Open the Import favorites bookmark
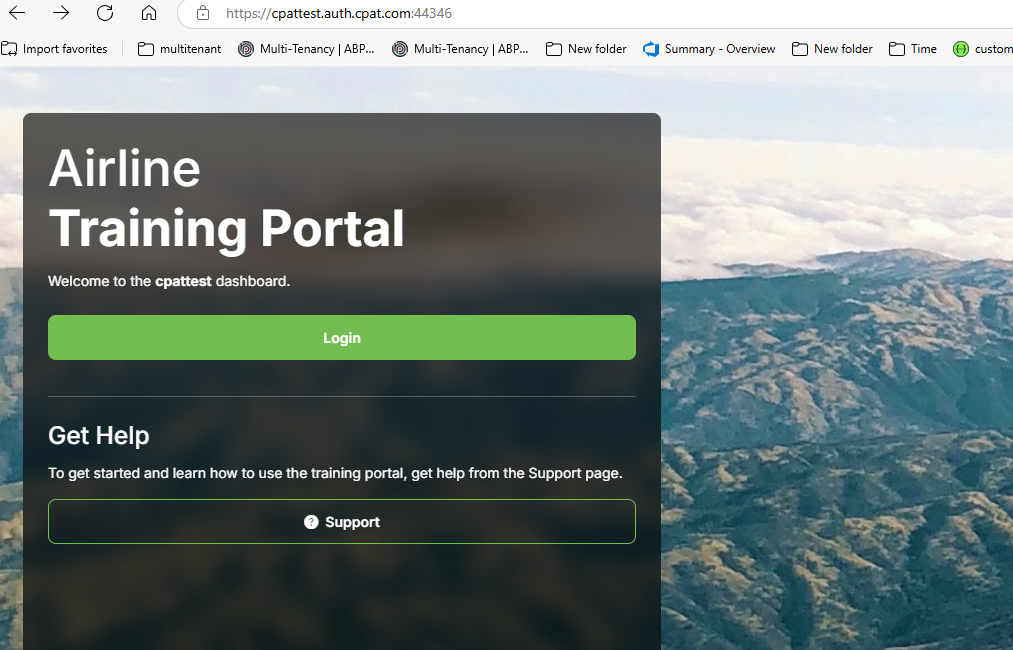1013x650 pixels. 54,49
